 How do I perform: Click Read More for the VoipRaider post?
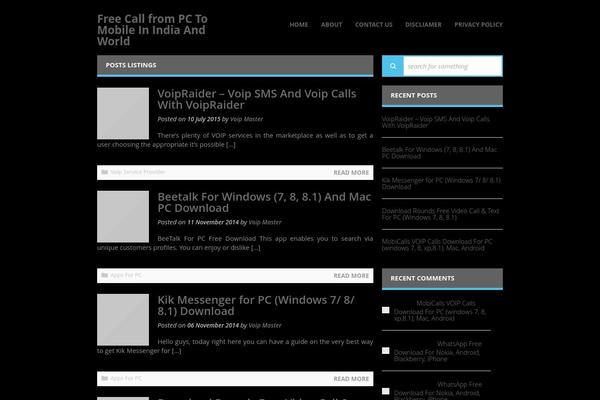tap(351, 173)
